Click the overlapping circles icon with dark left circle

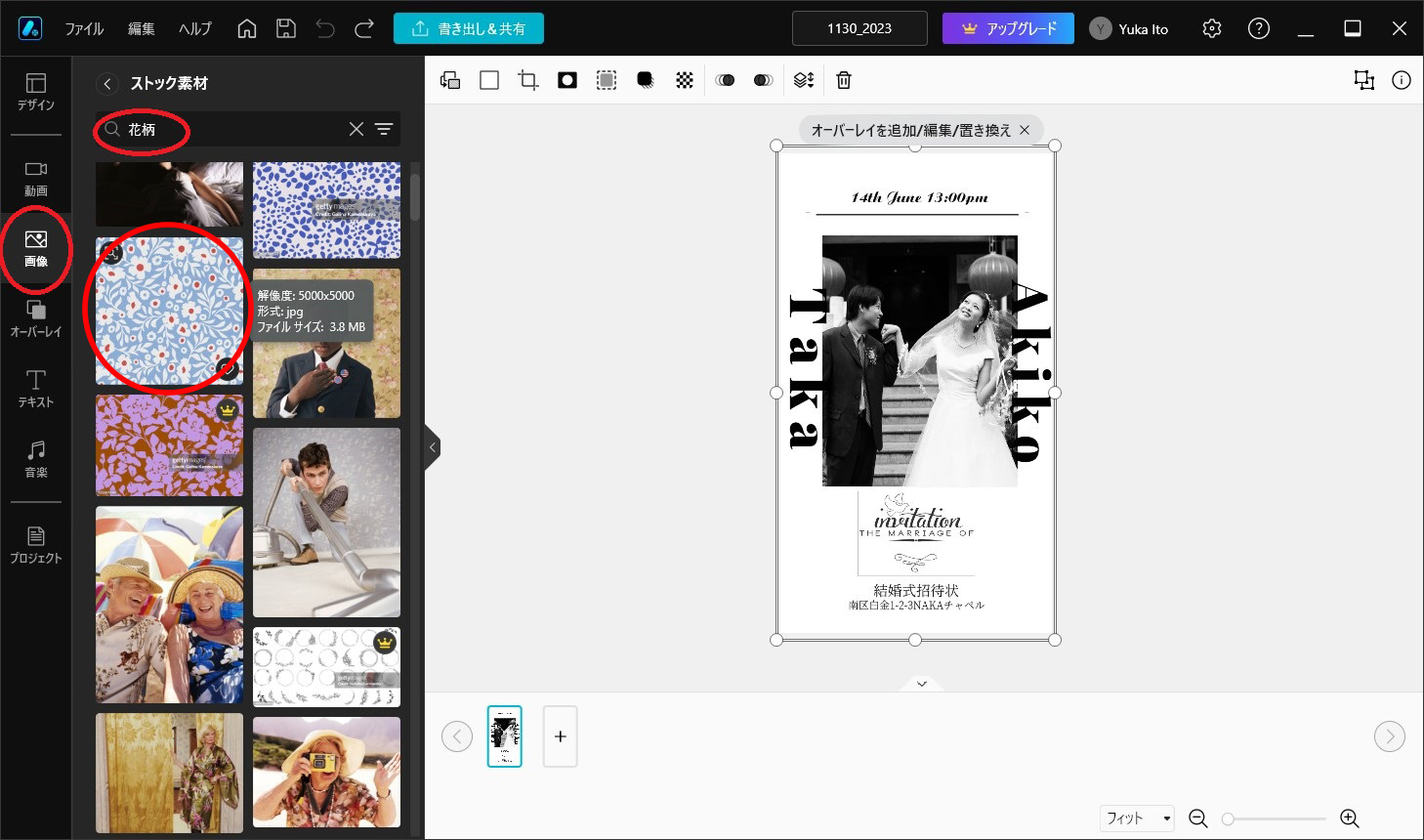click(764, 80)
